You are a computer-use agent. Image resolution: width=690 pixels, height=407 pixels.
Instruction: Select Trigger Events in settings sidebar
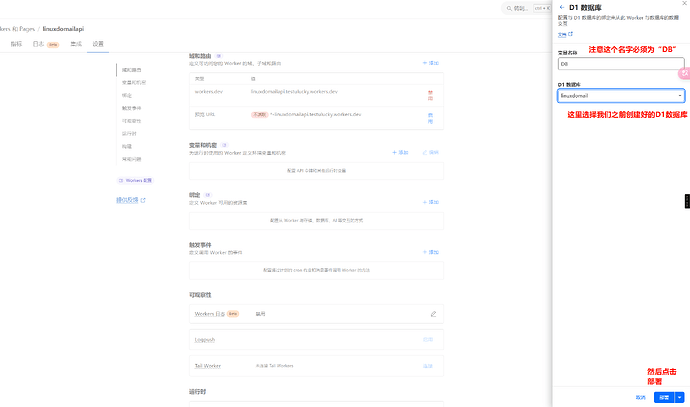[132, 108]
